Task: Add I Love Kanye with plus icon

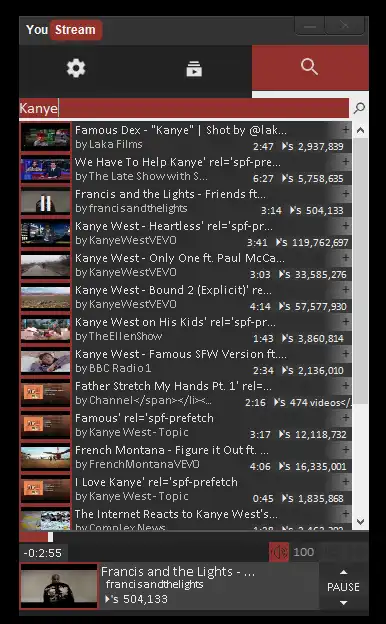Action: [345, 482]
